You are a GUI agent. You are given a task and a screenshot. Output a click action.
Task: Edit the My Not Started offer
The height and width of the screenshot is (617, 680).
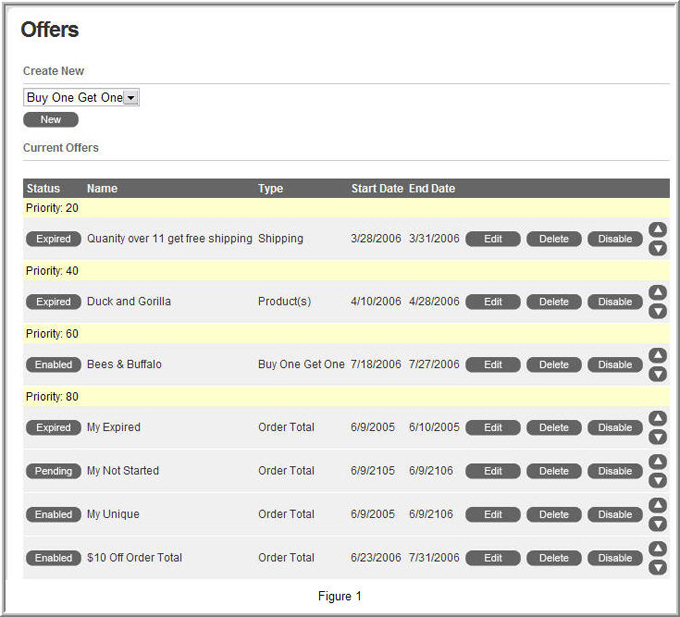(493, 471)
